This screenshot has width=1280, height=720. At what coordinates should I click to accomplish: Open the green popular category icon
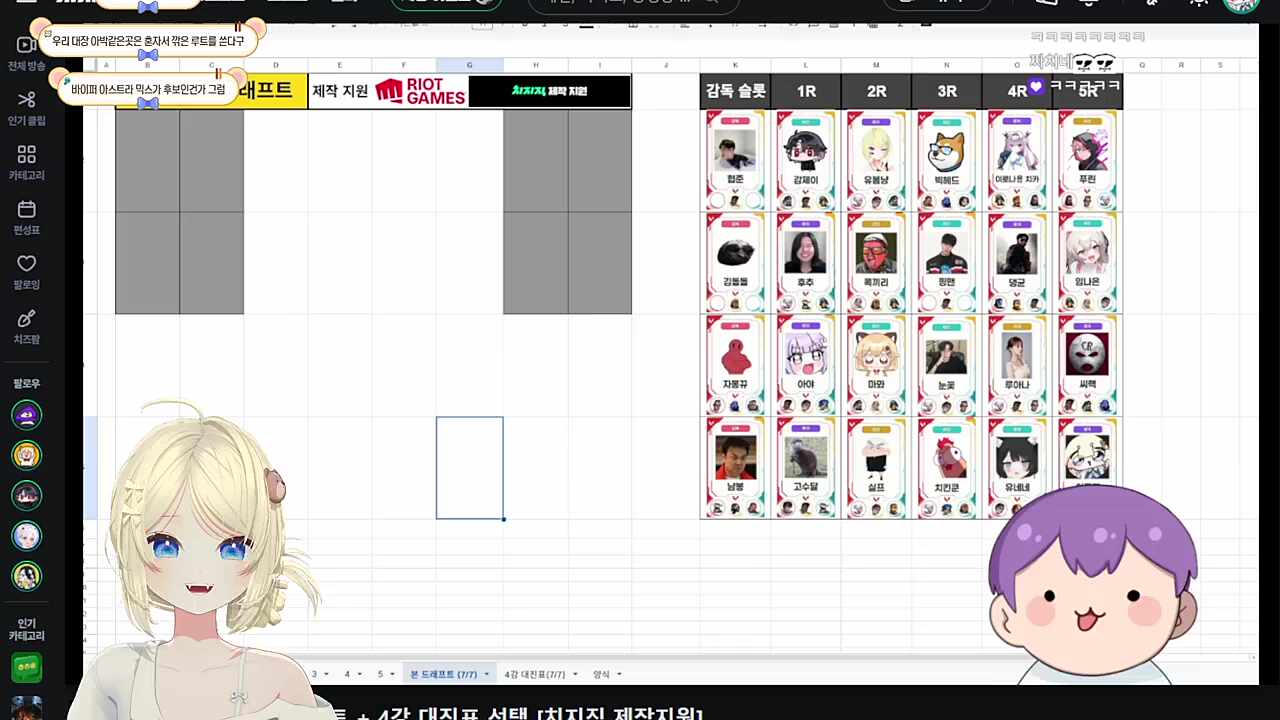point(26,667)
